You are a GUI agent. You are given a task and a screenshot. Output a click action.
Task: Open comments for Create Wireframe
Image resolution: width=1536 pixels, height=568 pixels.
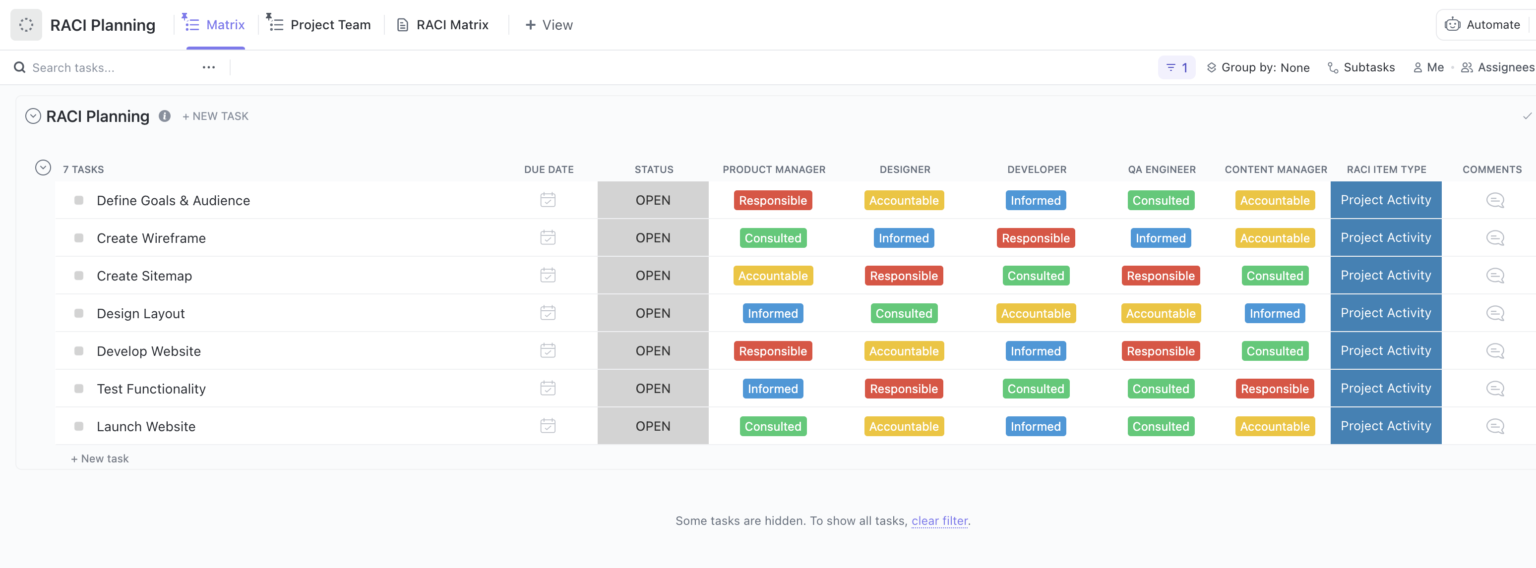click(x=1495, y=238)
